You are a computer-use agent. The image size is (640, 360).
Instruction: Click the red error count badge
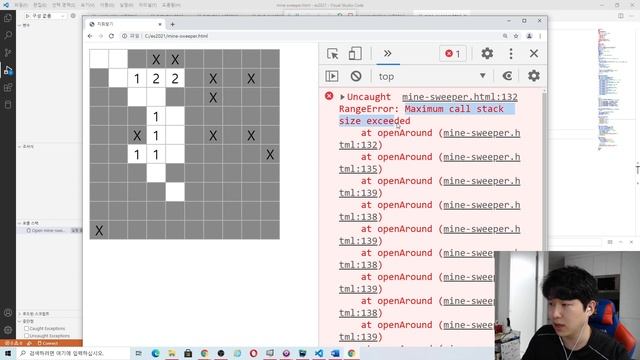pyautogui.click(x=453, y=53)
